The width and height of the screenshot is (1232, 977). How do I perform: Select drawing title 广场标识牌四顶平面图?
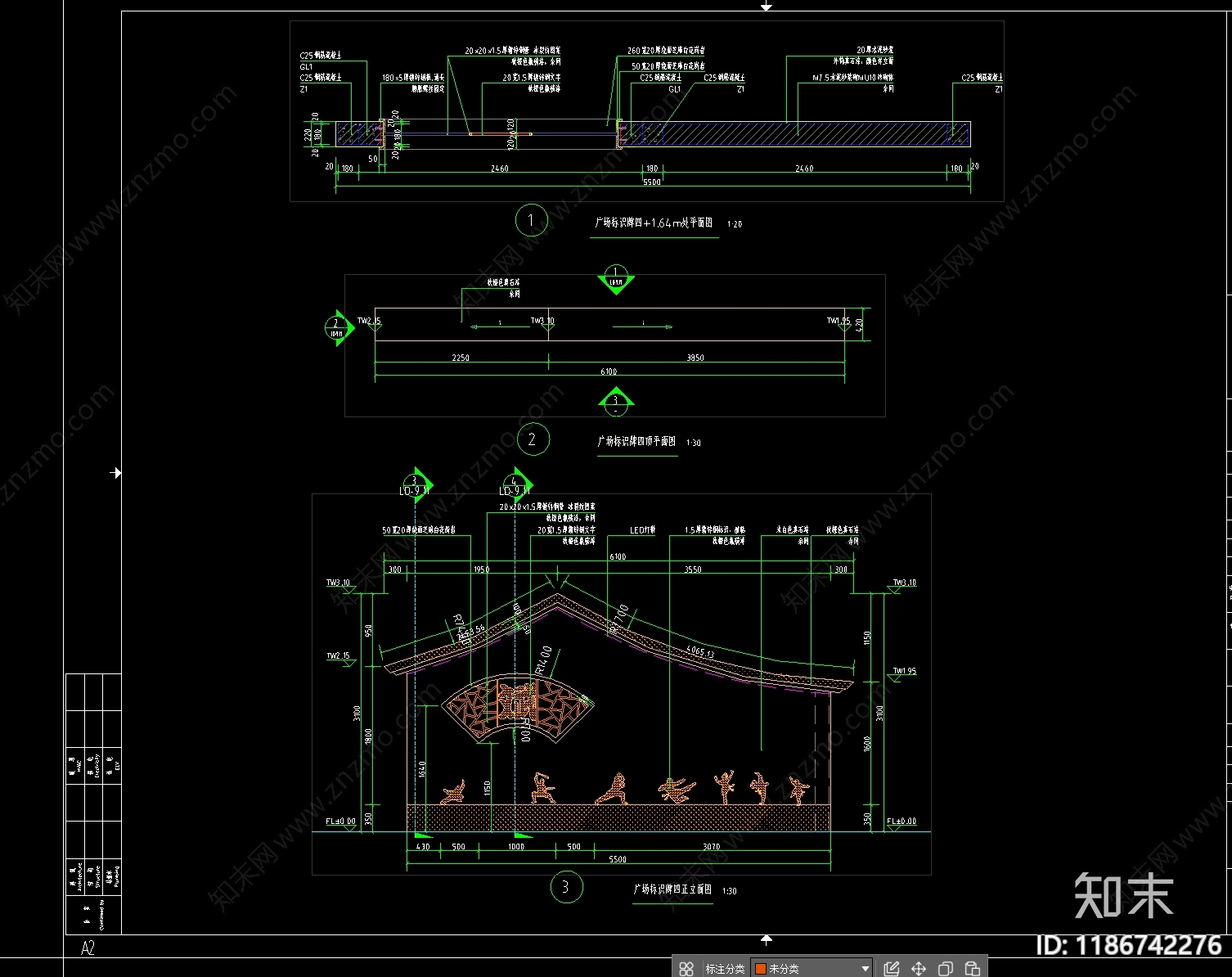(636, 441)
